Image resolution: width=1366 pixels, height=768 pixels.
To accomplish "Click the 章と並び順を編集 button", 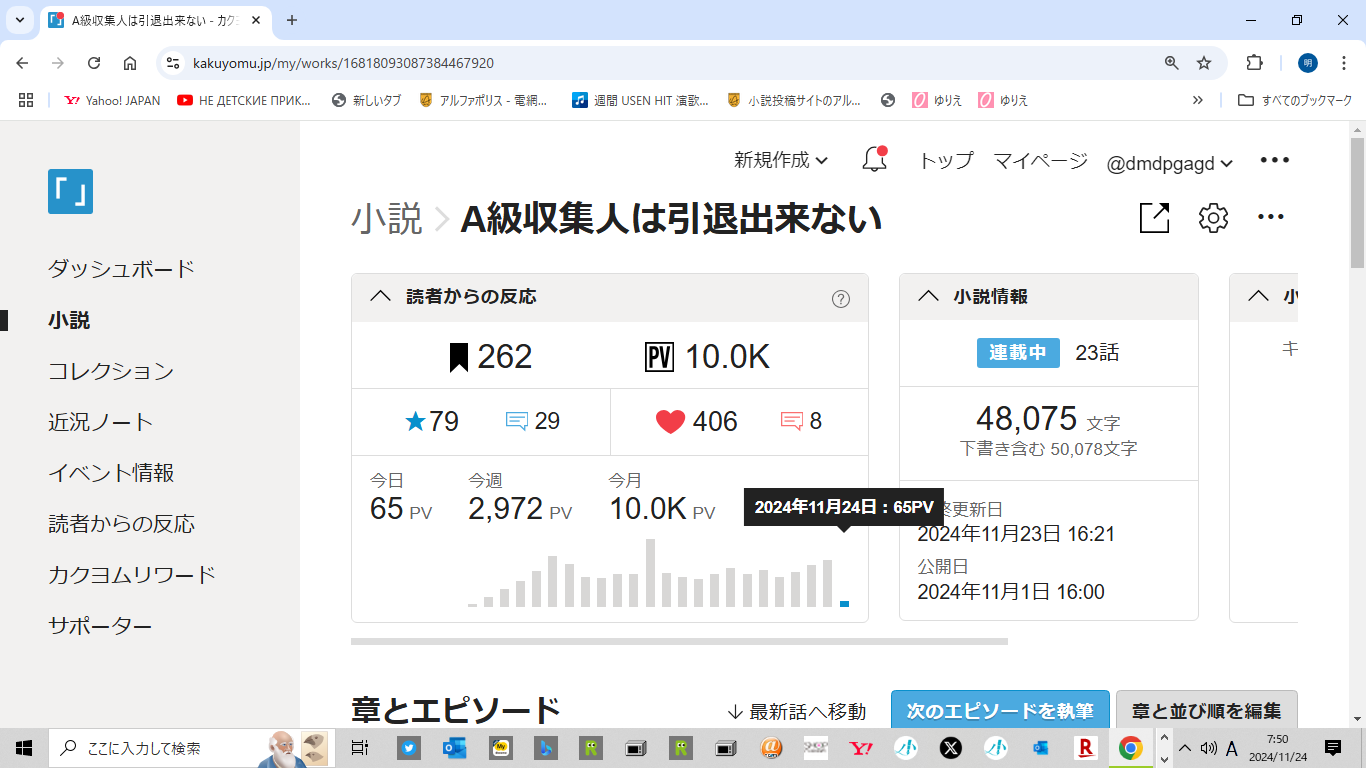I will (1206, 711).
